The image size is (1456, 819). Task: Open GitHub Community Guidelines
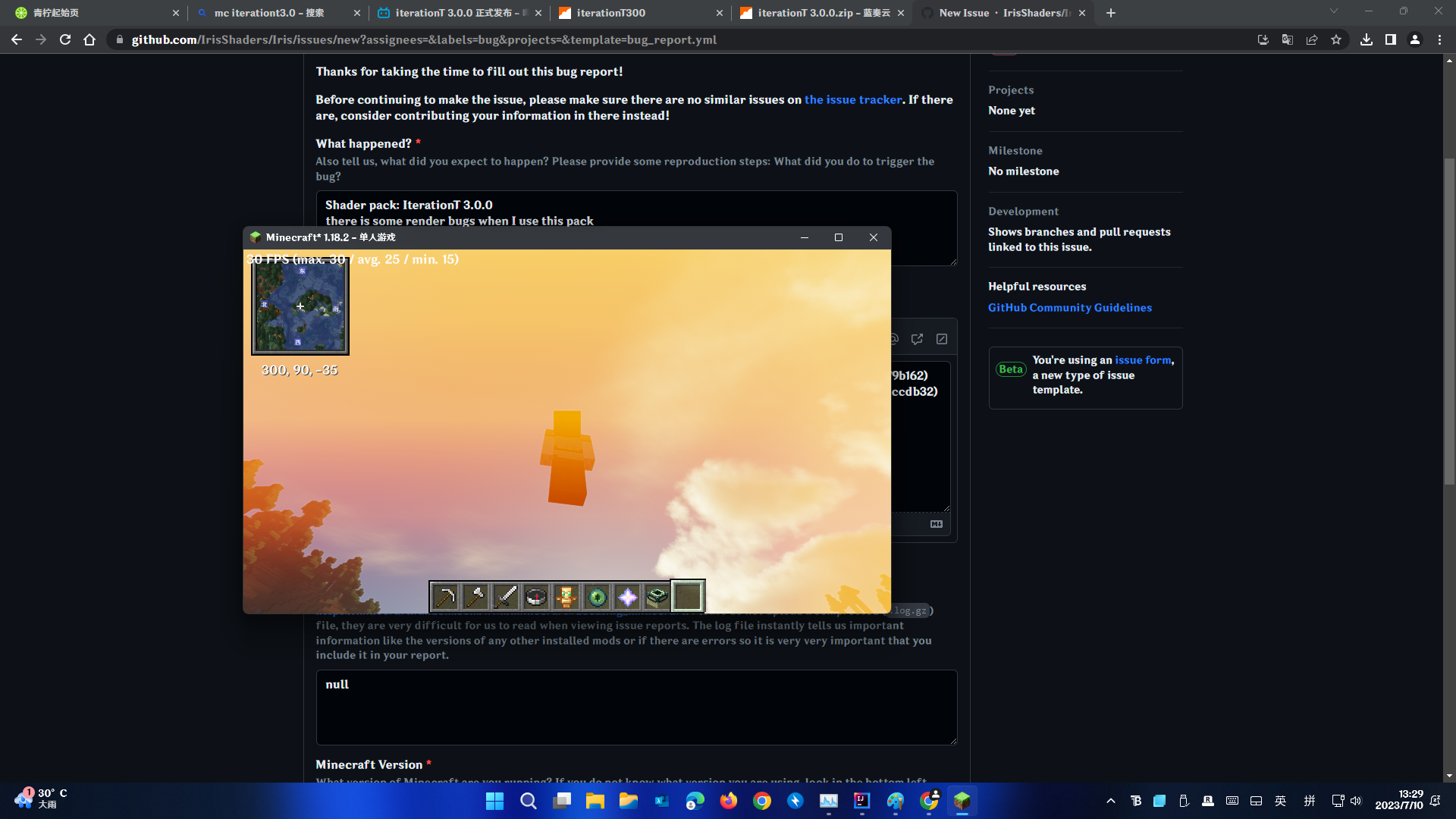(x=1069, y=308)
